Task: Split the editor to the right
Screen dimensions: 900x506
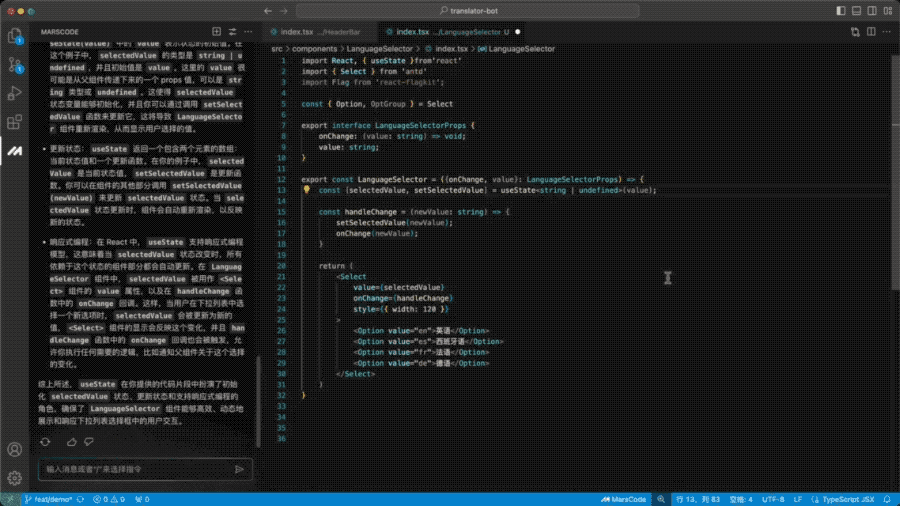Action: point(871,32)
